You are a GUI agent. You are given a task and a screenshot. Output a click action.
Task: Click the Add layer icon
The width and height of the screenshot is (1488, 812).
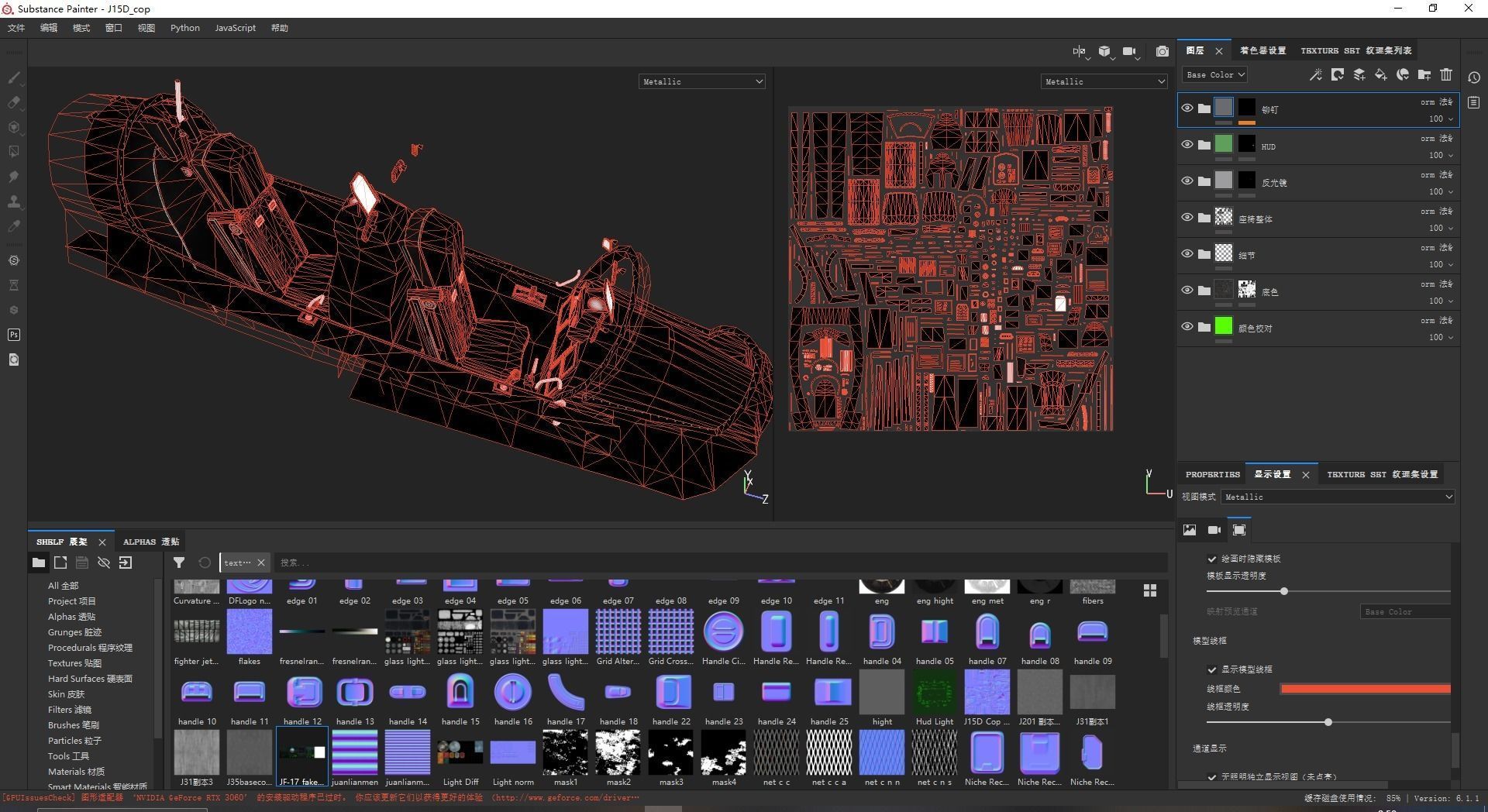click(x=1359, y=74)
